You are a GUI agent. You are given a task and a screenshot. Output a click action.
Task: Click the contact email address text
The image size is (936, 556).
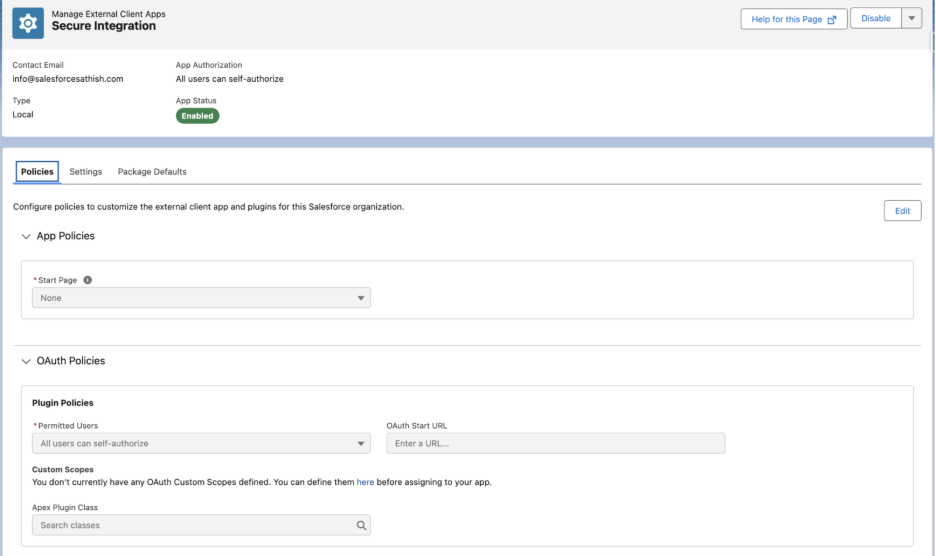pos(68,79)
